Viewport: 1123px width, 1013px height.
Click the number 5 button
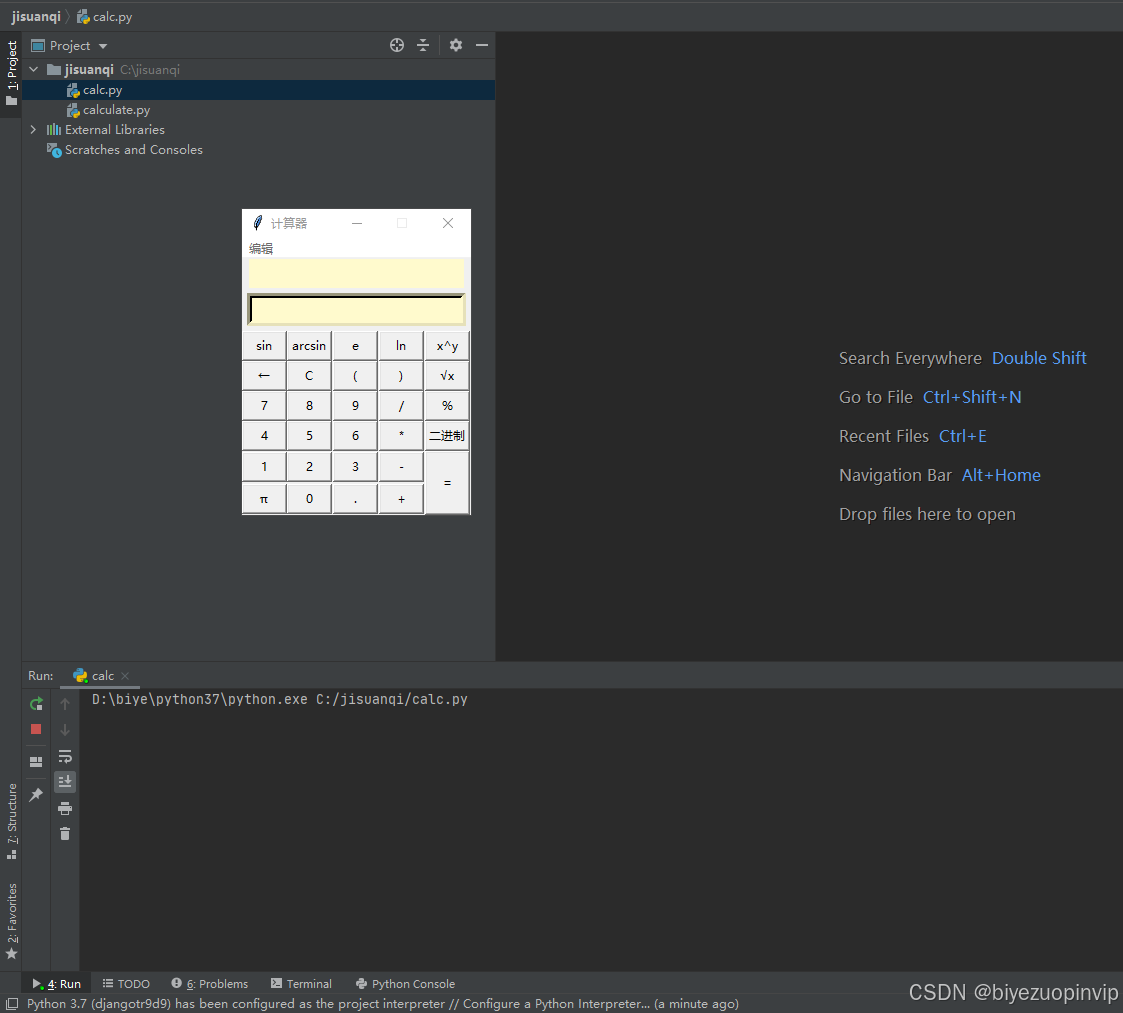coord(309,436)
